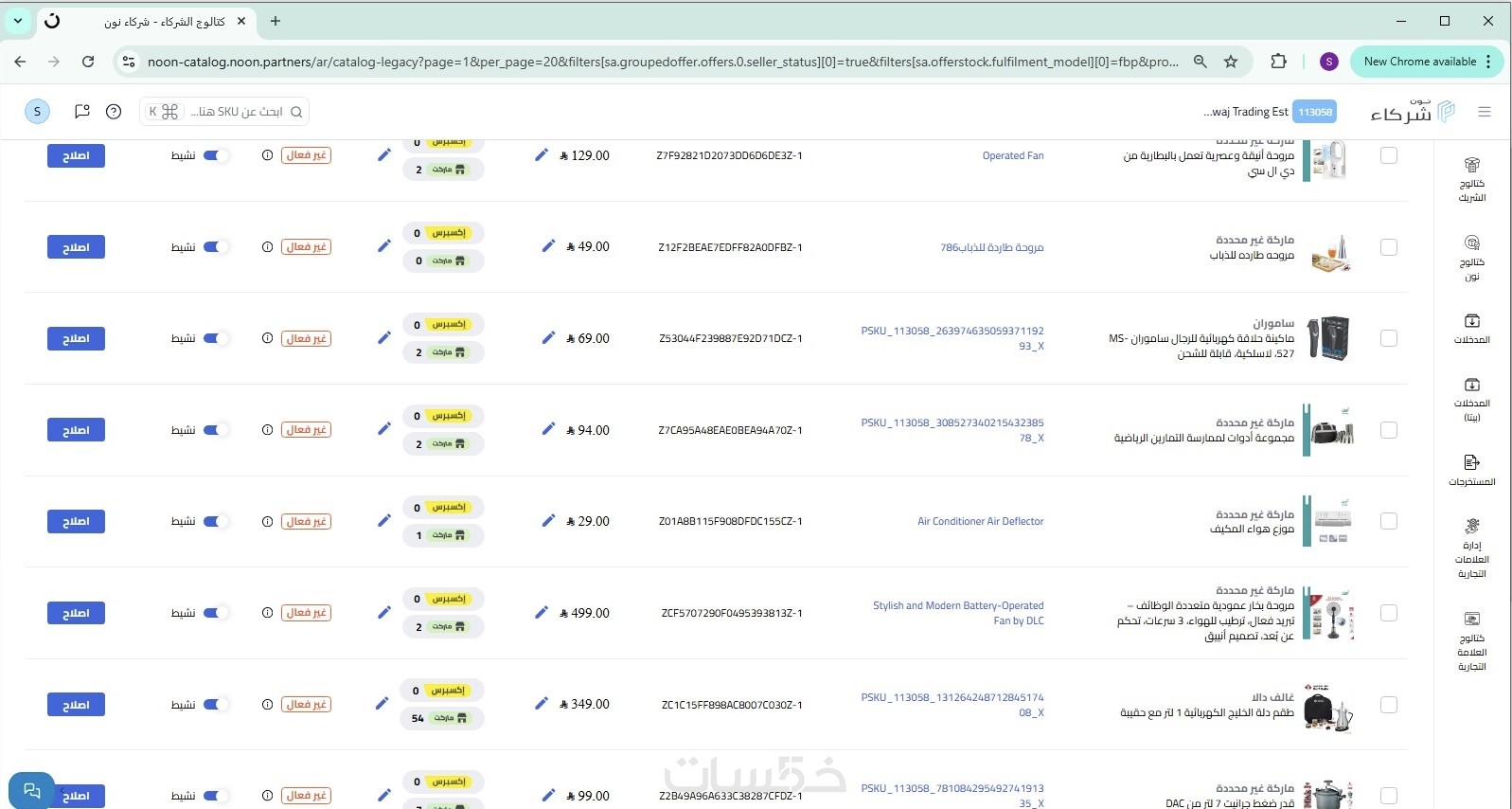Select the checkbox for Samoran shaver row

click(1389, 338)
